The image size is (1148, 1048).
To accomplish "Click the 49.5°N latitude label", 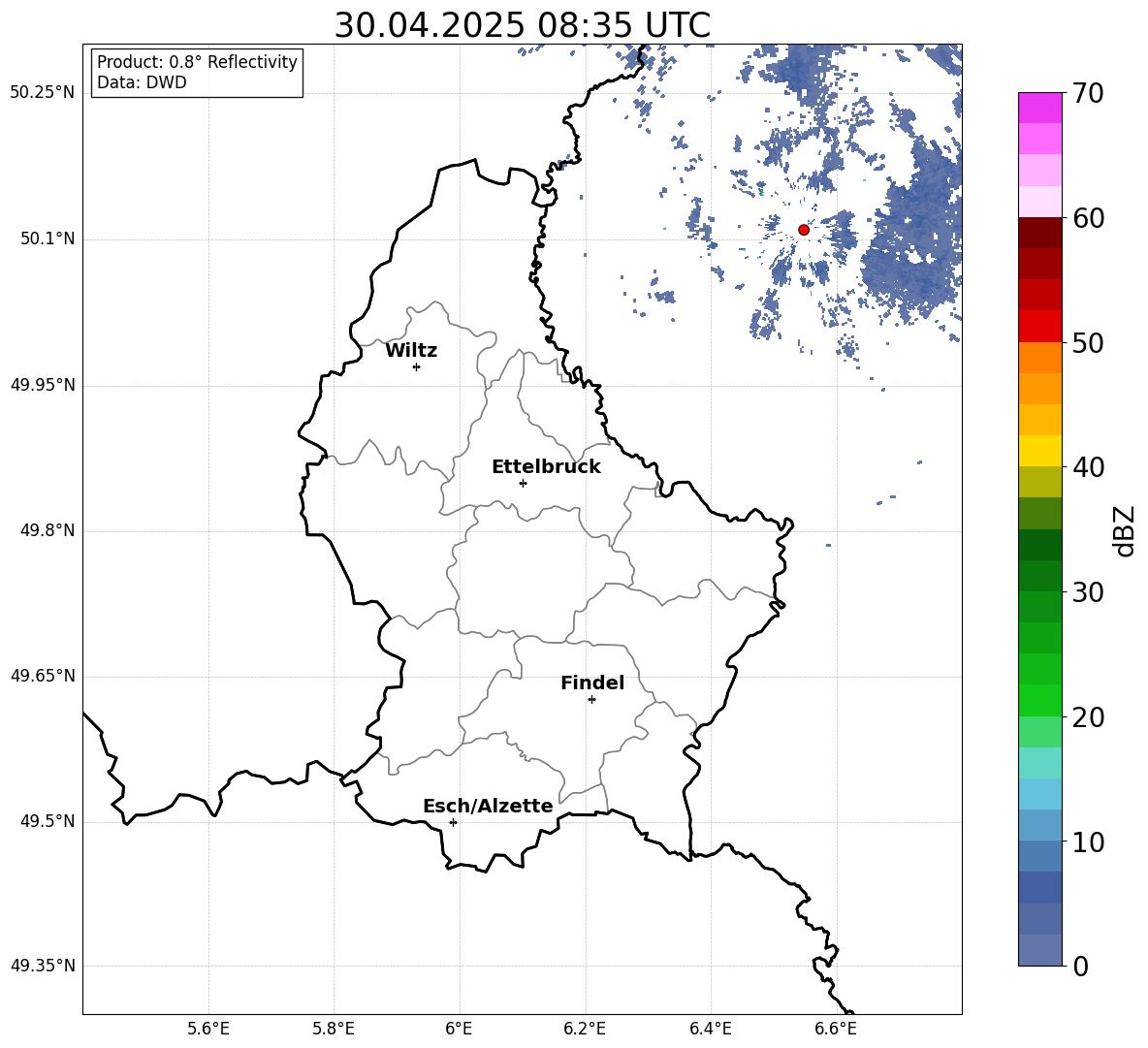I will (x=48, y=821).
